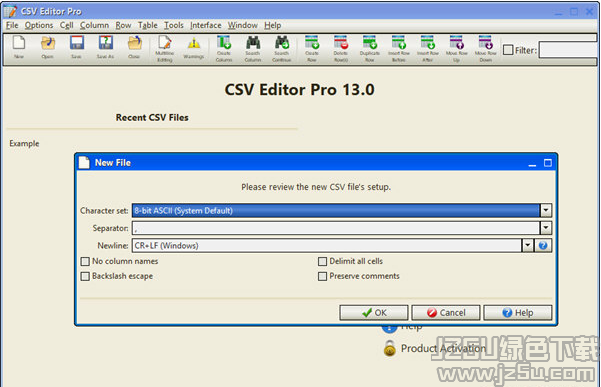
Task: Expand the Newline dropdown arrow
Action: coord(527,245)
